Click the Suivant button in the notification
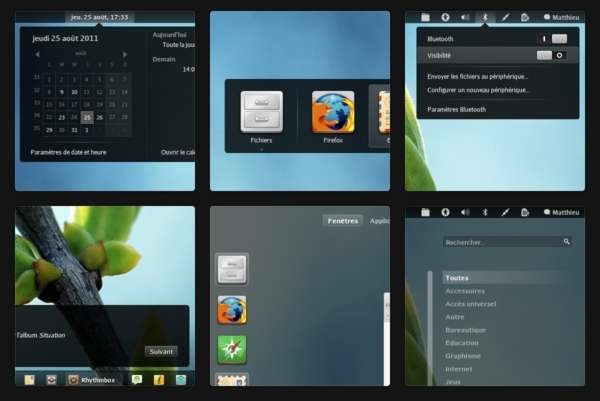600x401 pixels. [161, 351]
